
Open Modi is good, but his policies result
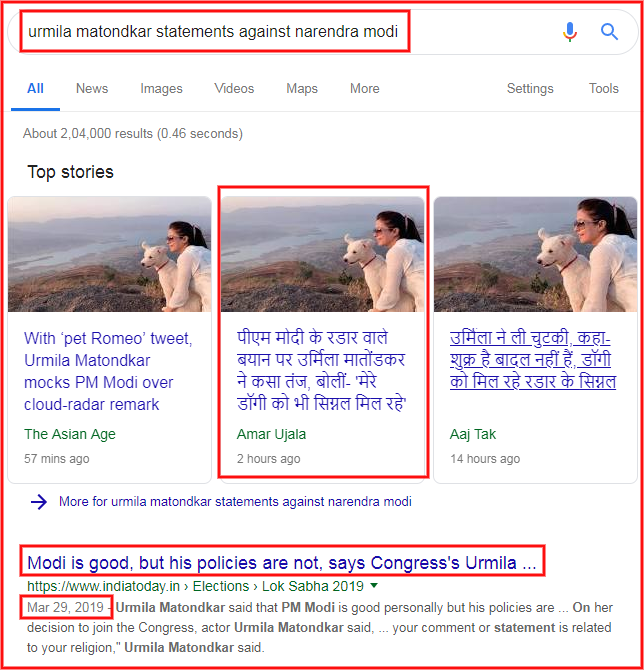point(282,563)
